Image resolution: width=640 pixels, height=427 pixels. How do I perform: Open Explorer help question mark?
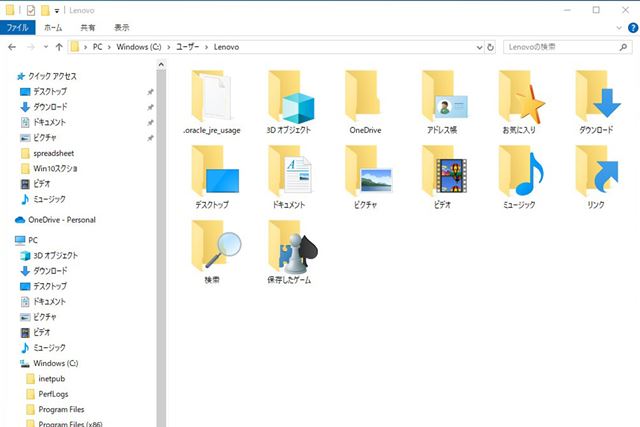(633, 28)
